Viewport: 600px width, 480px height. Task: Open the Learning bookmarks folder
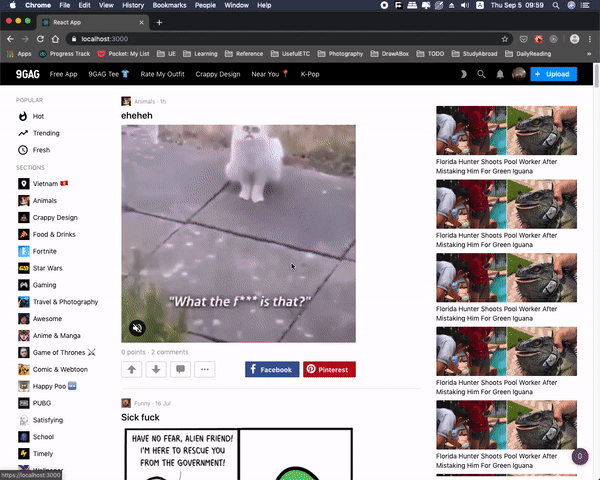pos(200,54)
